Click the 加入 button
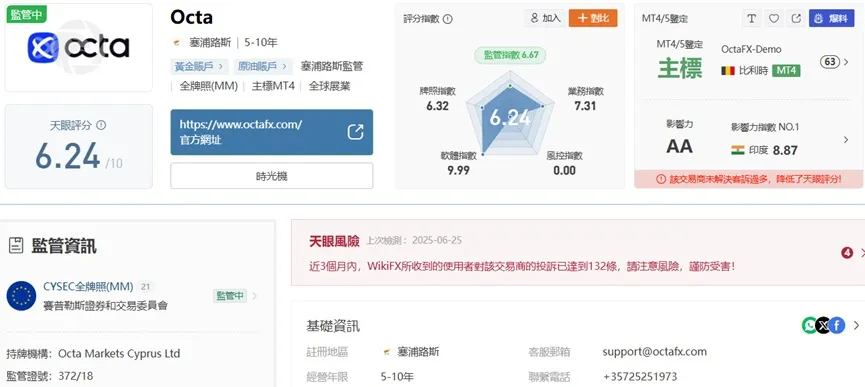 click(x=544, y=18)
